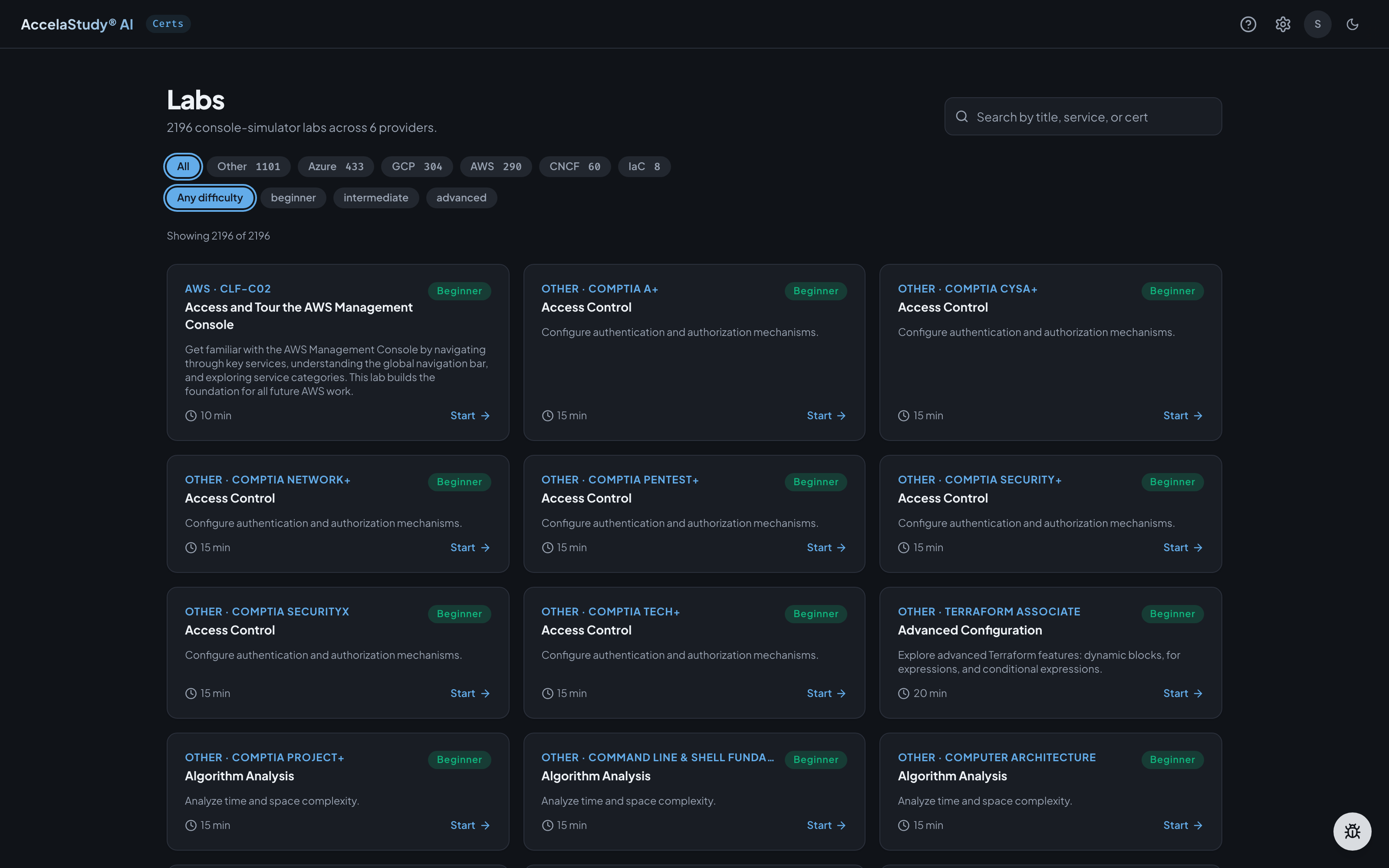Start the CompTIA Project+ Algorithm Analysis lab

pyautogui.click(x=470, y=825)
